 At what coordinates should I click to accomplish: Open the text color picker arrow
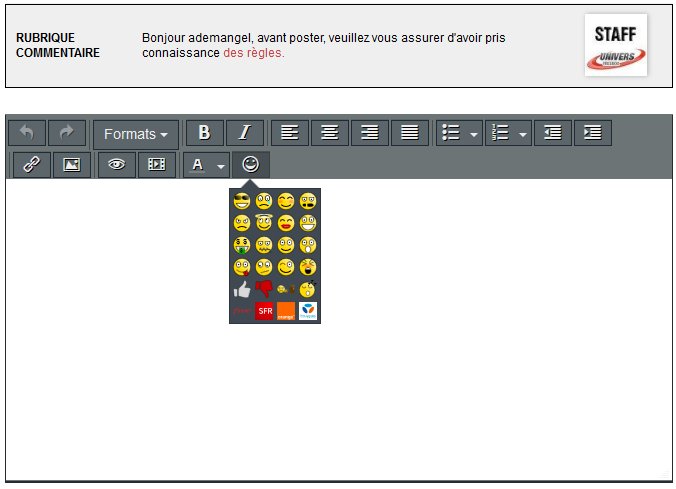pyautogui.click(x=221, y=166)
